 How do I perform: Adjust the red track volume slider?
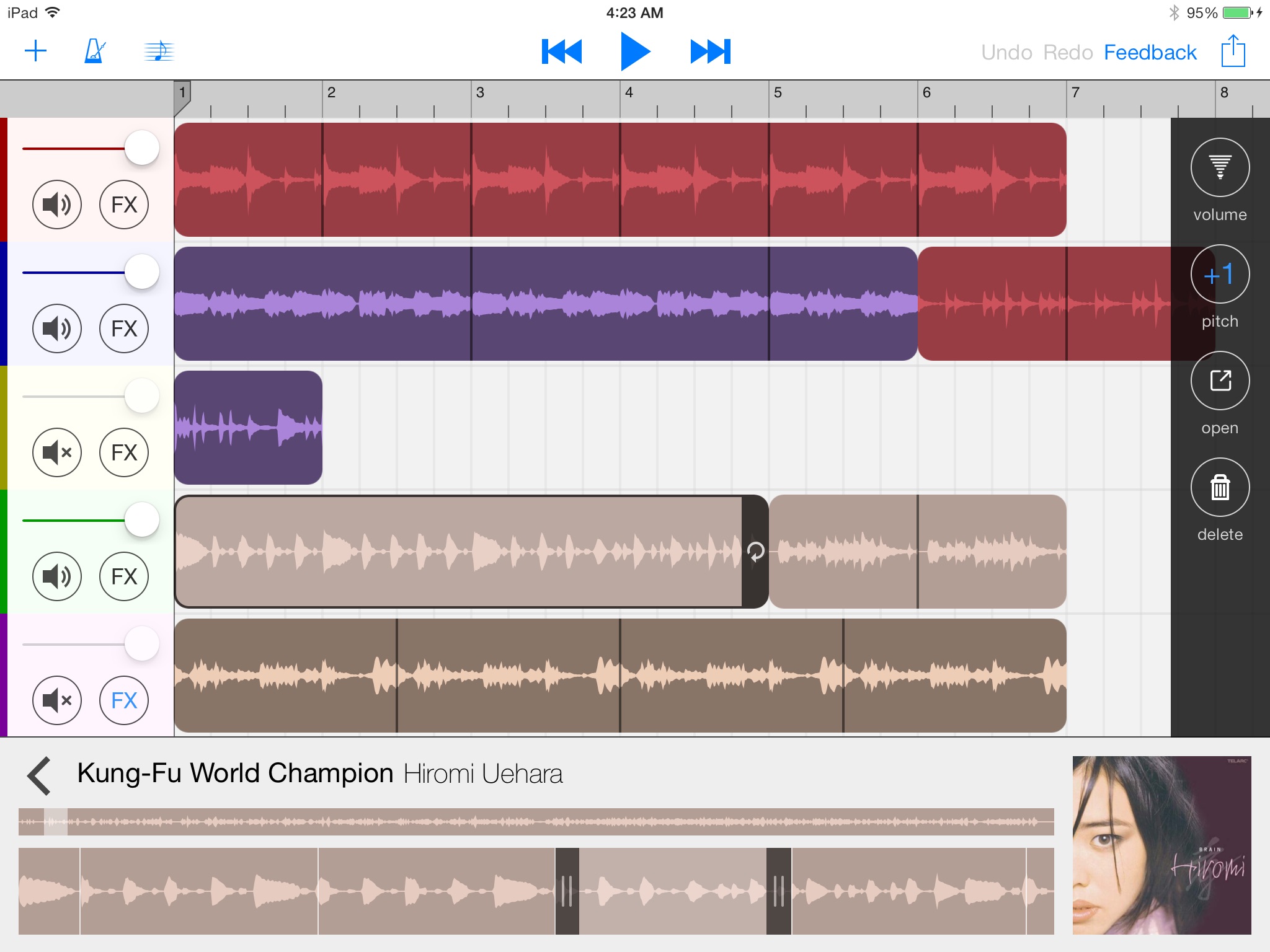coord(142,148)
